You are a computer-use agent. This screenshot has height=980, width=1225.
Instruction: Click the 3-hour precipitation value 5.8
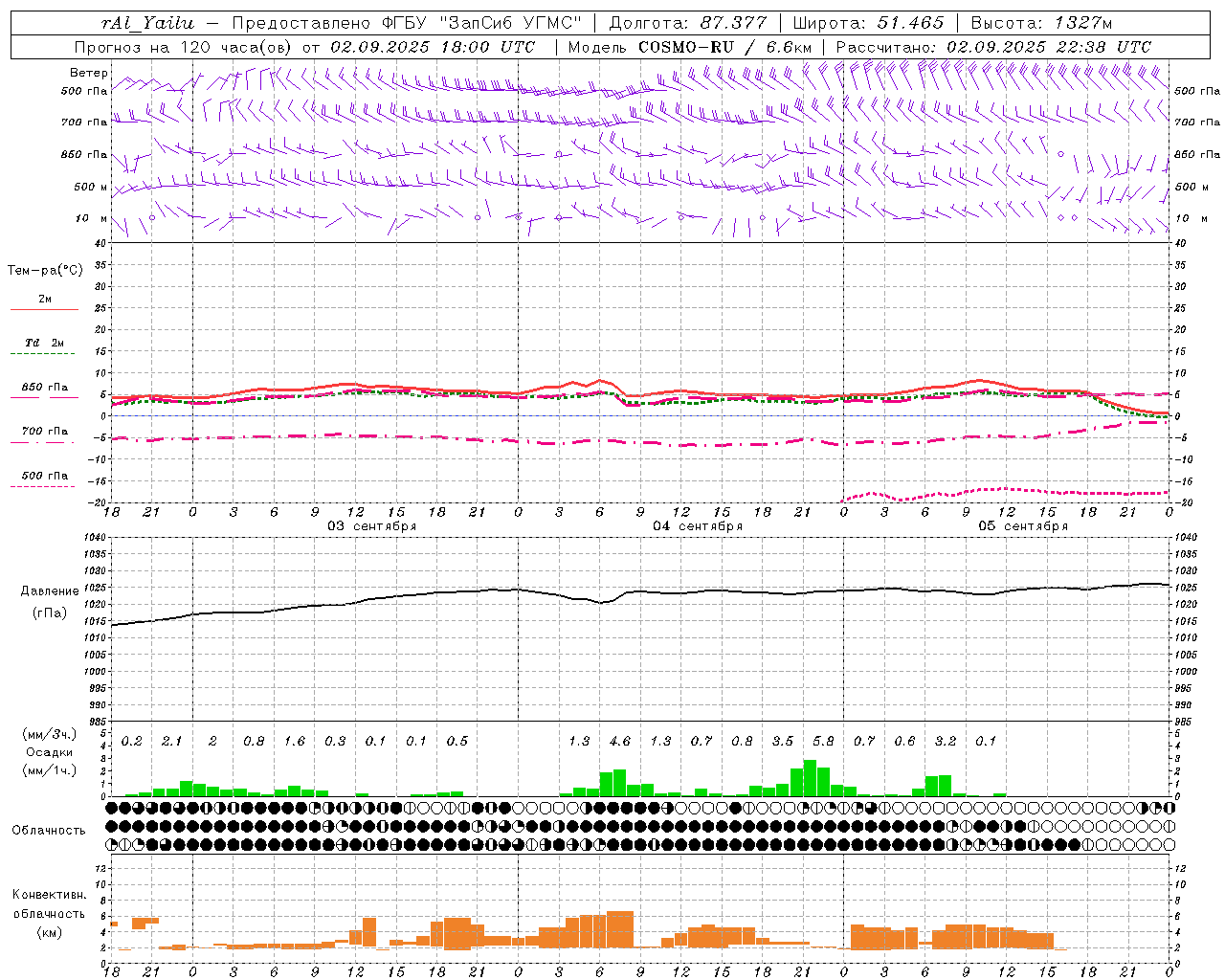point(823,742)
